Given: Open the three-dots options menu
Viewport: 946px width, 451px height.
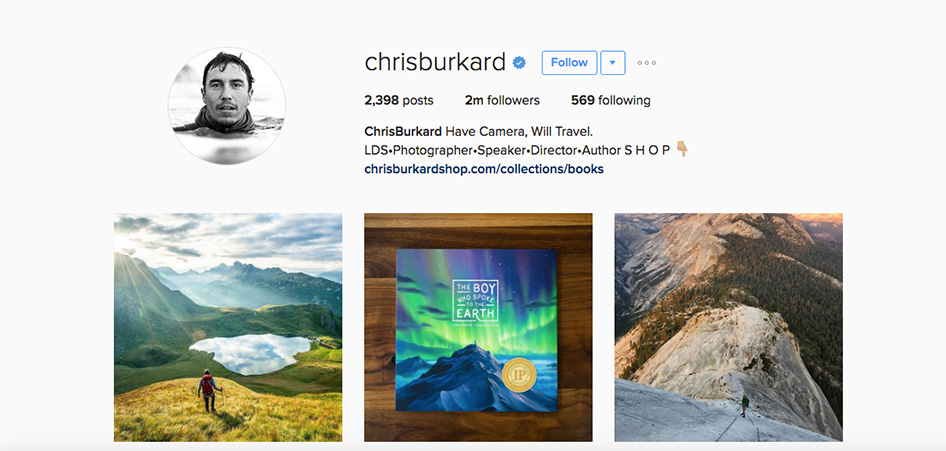Looking at the screenshot, I should tap(646, 63).
